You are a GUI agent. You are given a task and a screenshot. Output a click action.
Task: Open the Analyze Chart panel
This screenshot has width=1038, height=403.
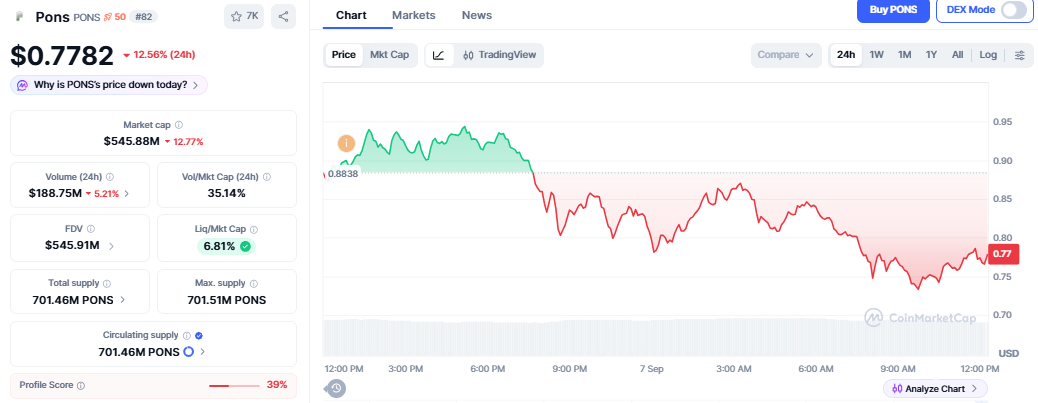[935, 388]
